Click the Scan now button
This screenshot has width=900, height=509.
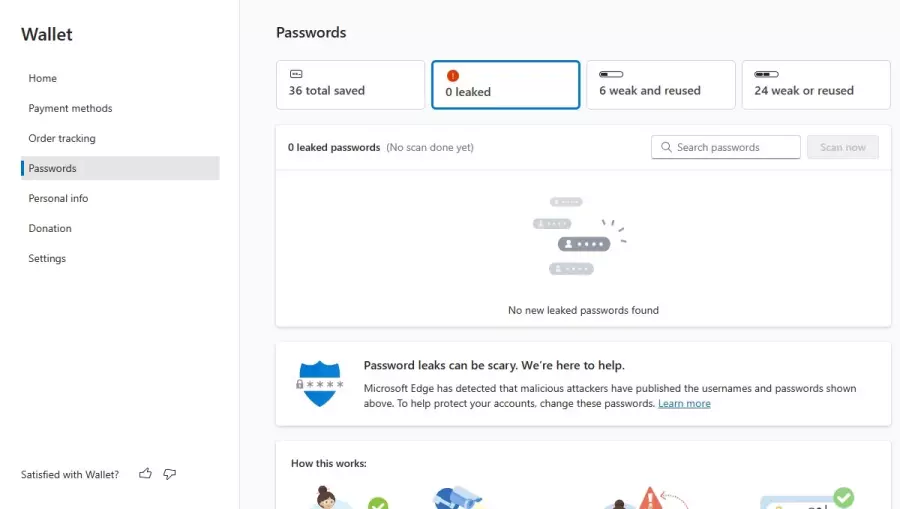(x=843, y=147)
